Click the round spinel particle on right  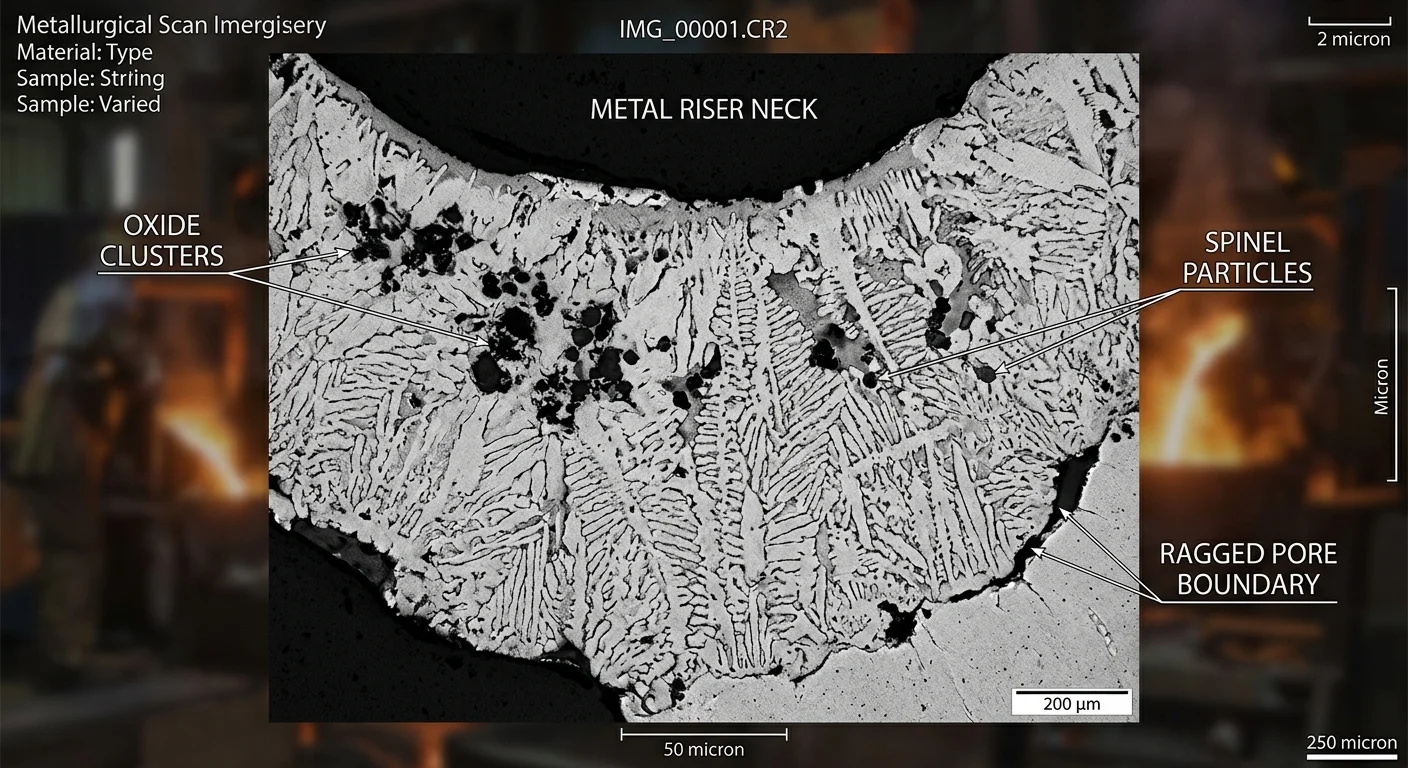click(x=986, y=373)
